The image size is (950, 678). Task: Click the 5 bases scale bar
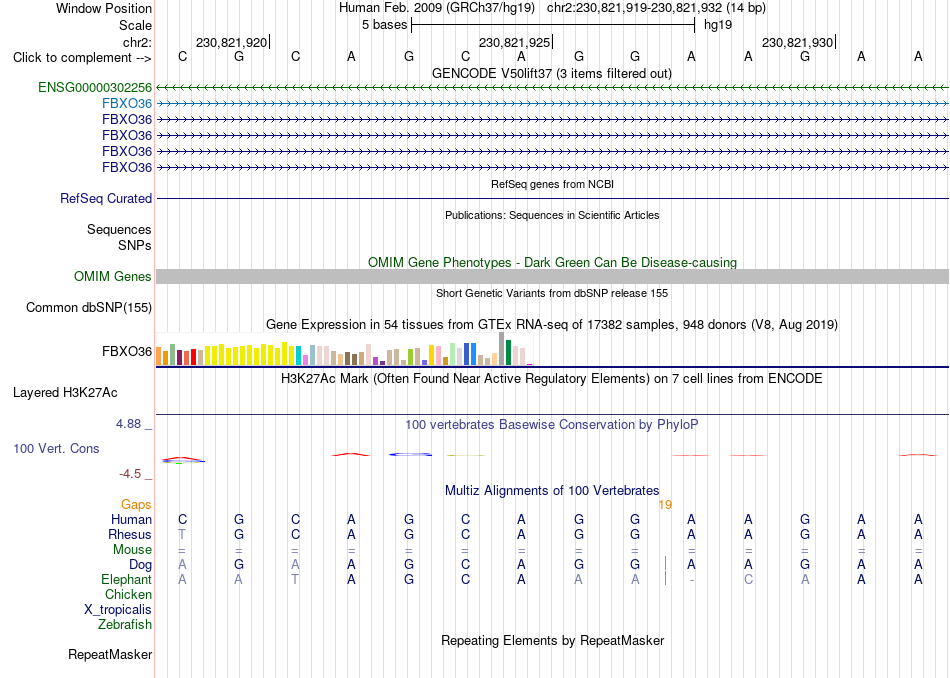[553, 25]
